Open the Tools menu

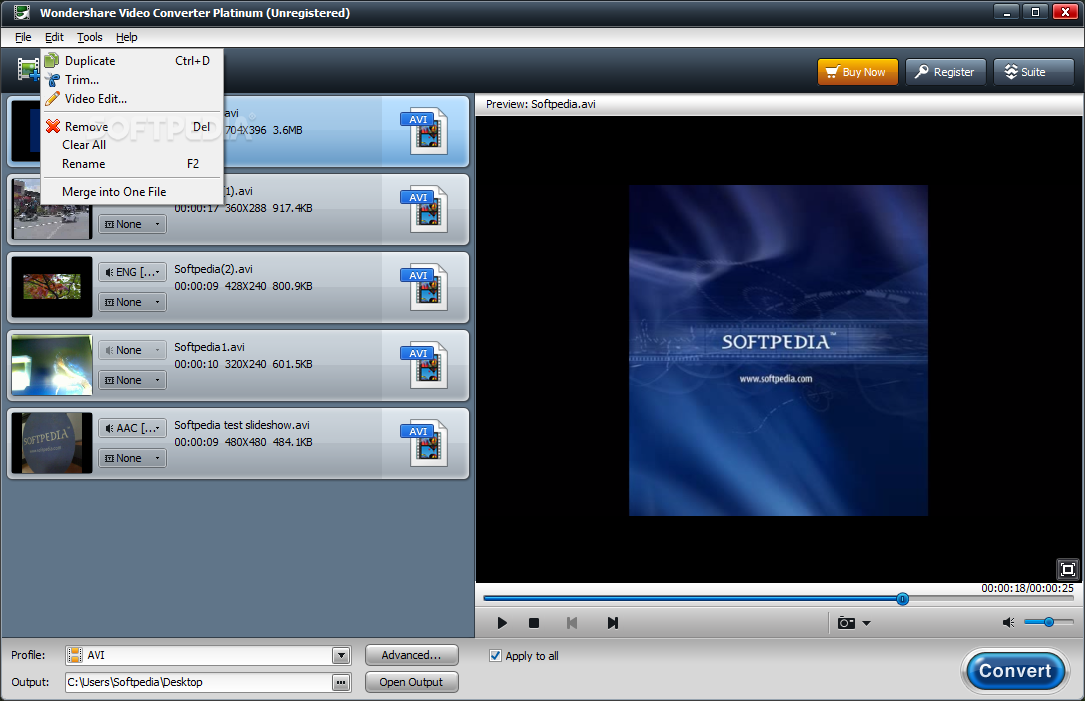pos(89,37)
